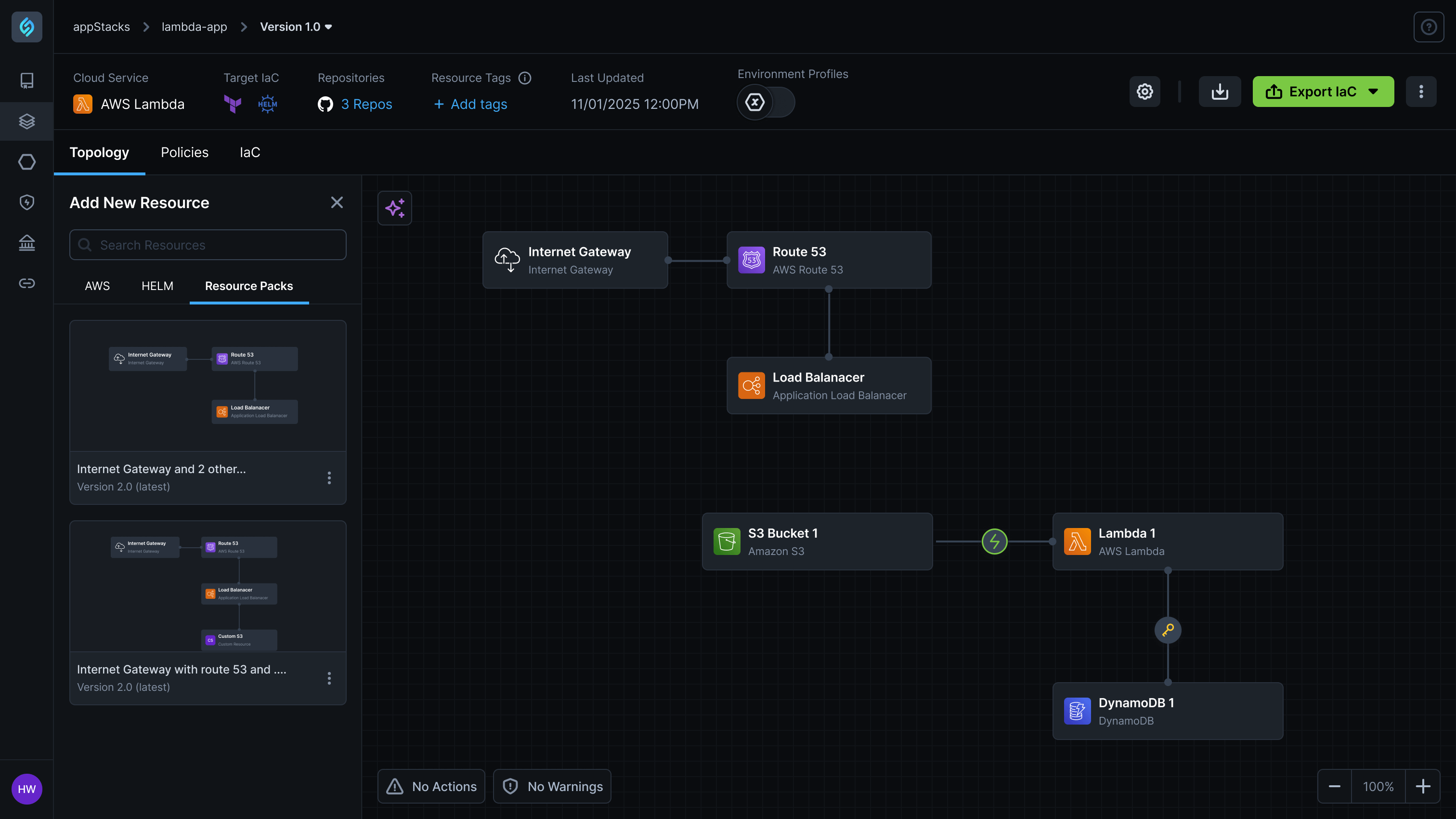This screenshot has width=1456, height=819.
Task: Click the app logo in the sidebar
Action: tap(26, 26)
